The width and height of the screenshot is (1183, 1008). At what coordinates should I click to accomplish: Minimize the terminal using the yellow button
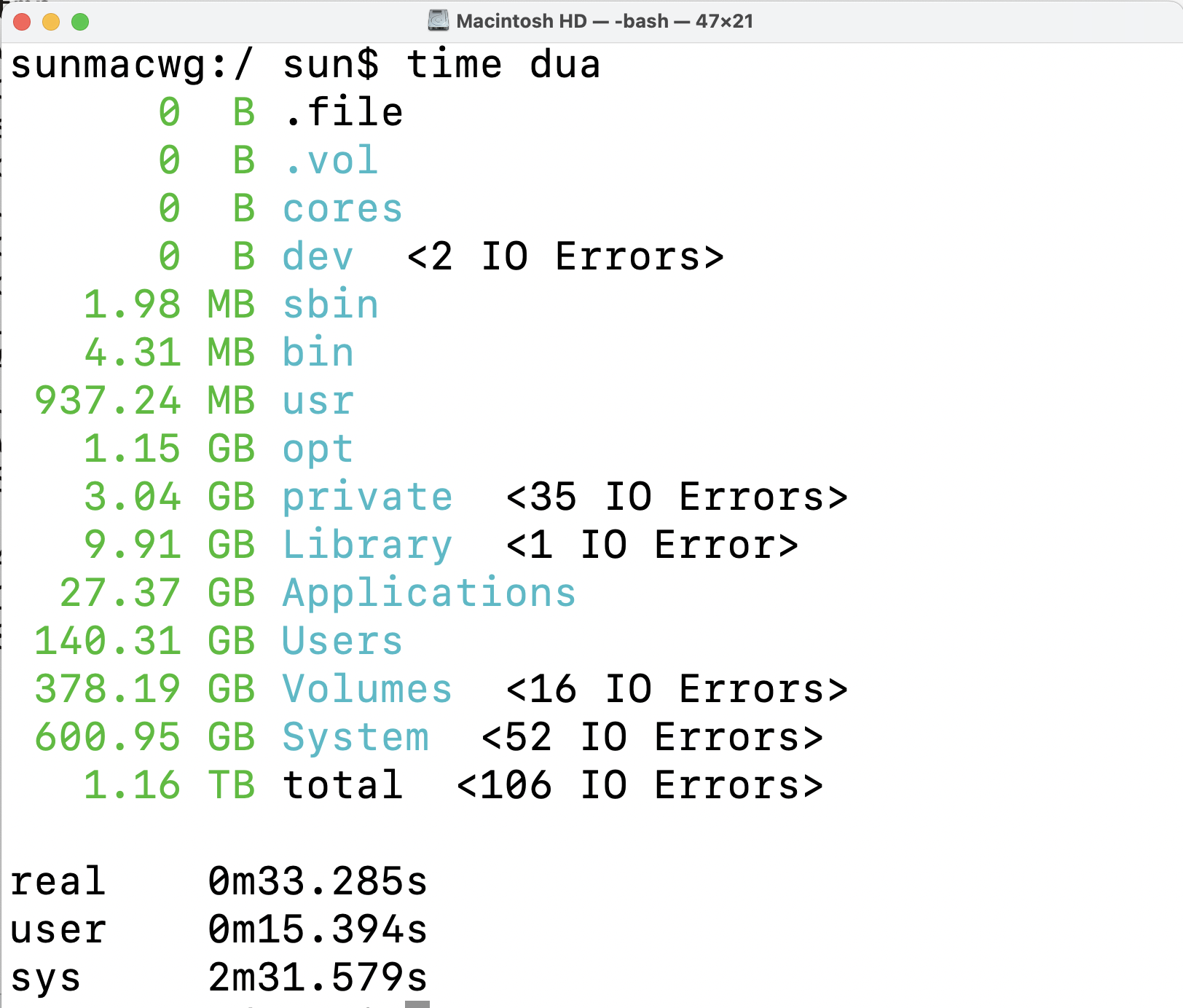coord(51,22)
